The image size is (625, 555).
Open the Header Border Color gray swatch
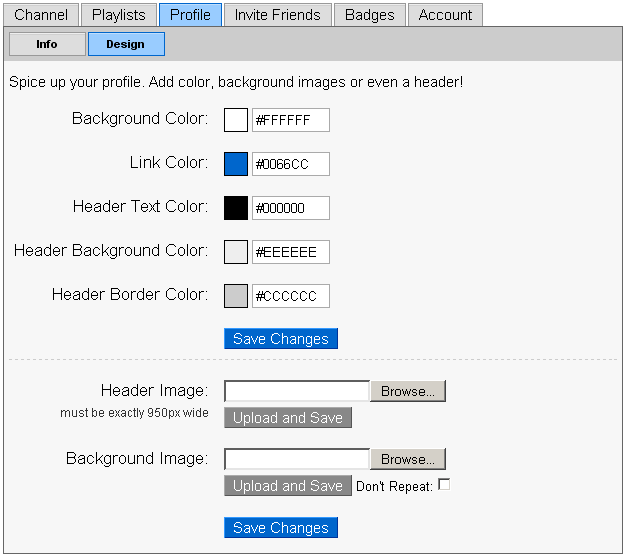click(x=236, y=296)
